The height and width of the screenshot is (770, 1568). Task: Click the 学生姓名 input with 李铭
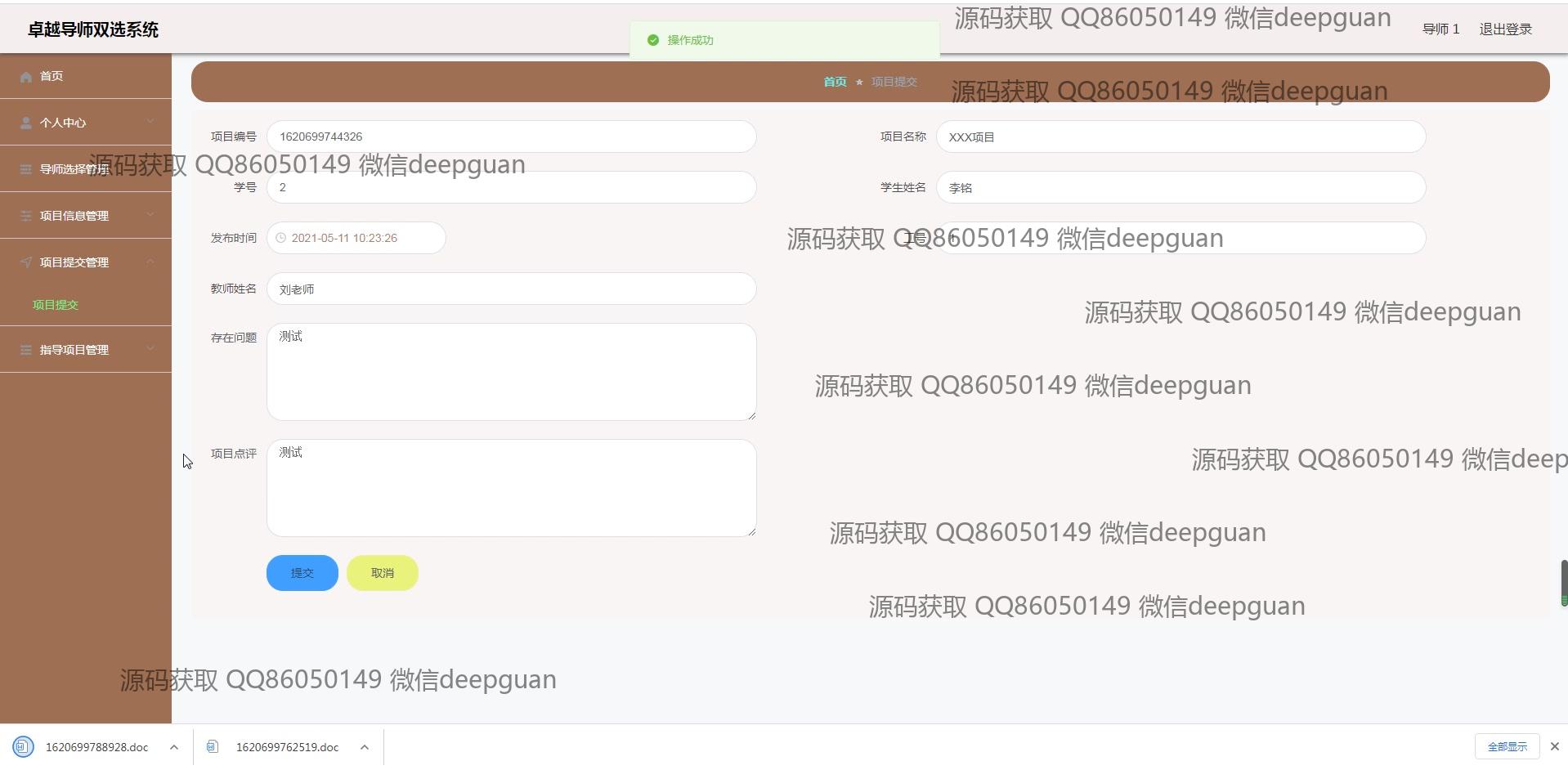click(x=1181, y=187)
